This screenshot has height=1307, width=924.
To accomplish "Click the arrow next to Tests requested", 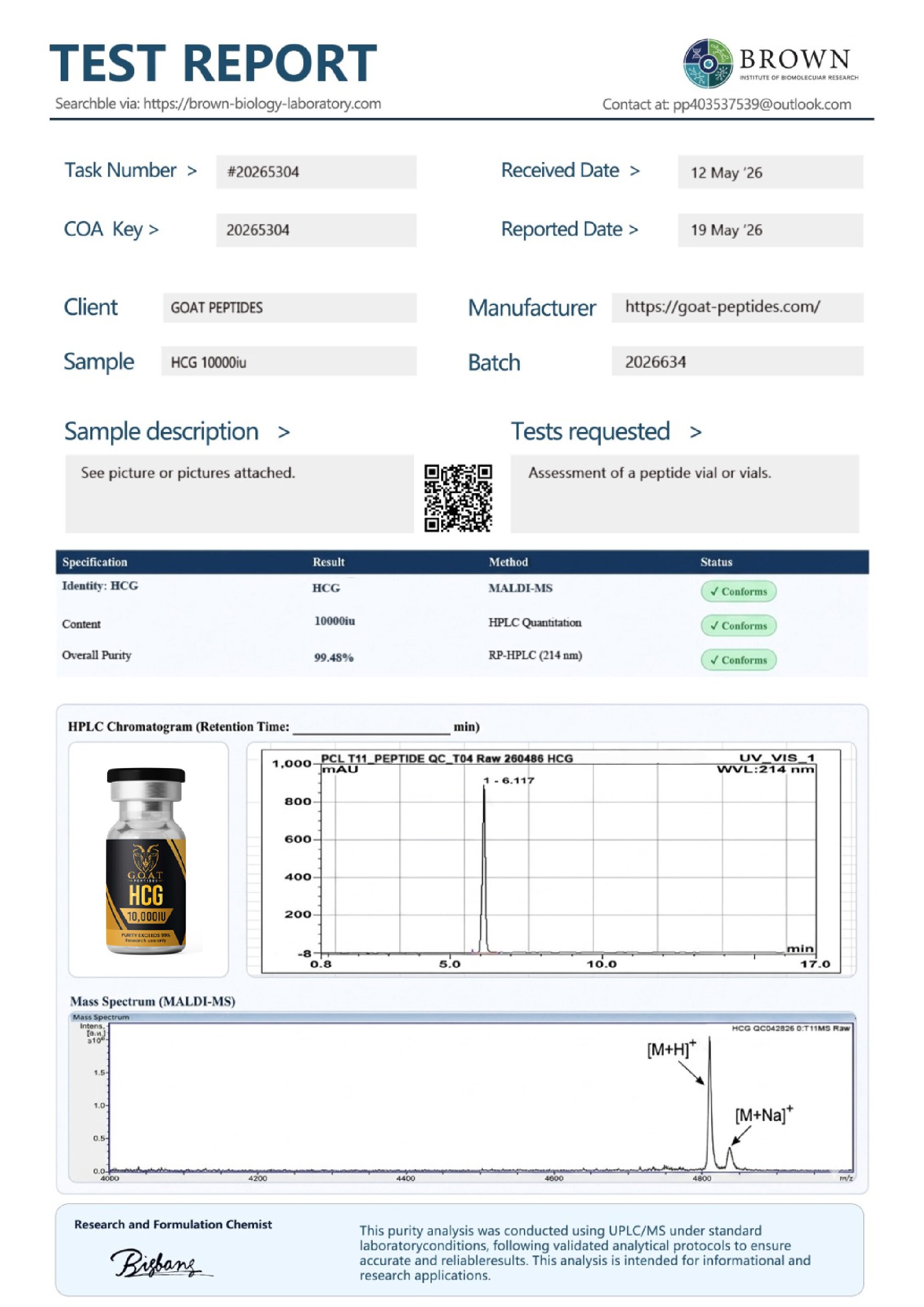I will pyautogui.click(x=695, y=432).
